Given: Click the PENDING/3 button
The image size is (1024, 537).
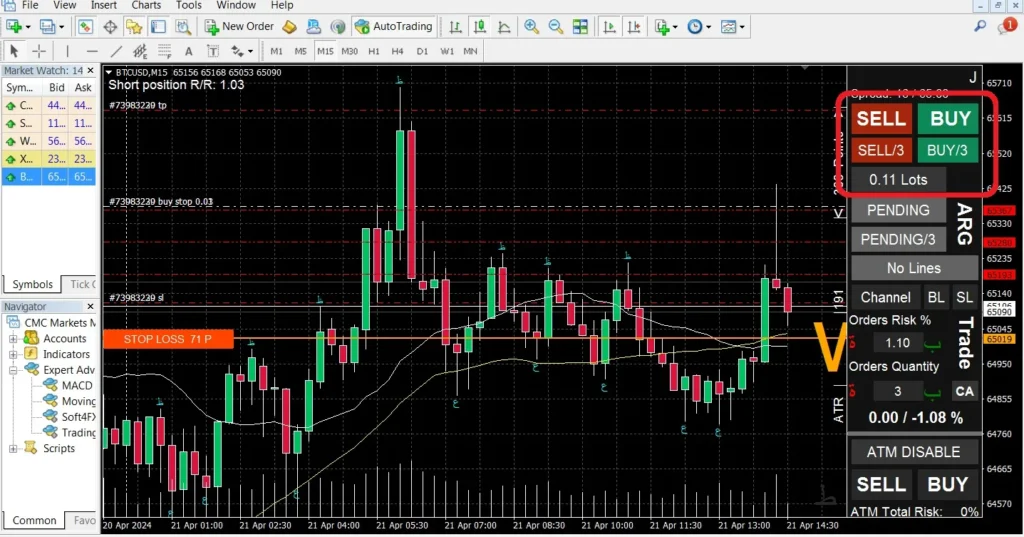Looking at the screenshot, I should pyautogui.click(x=898, y=239).
